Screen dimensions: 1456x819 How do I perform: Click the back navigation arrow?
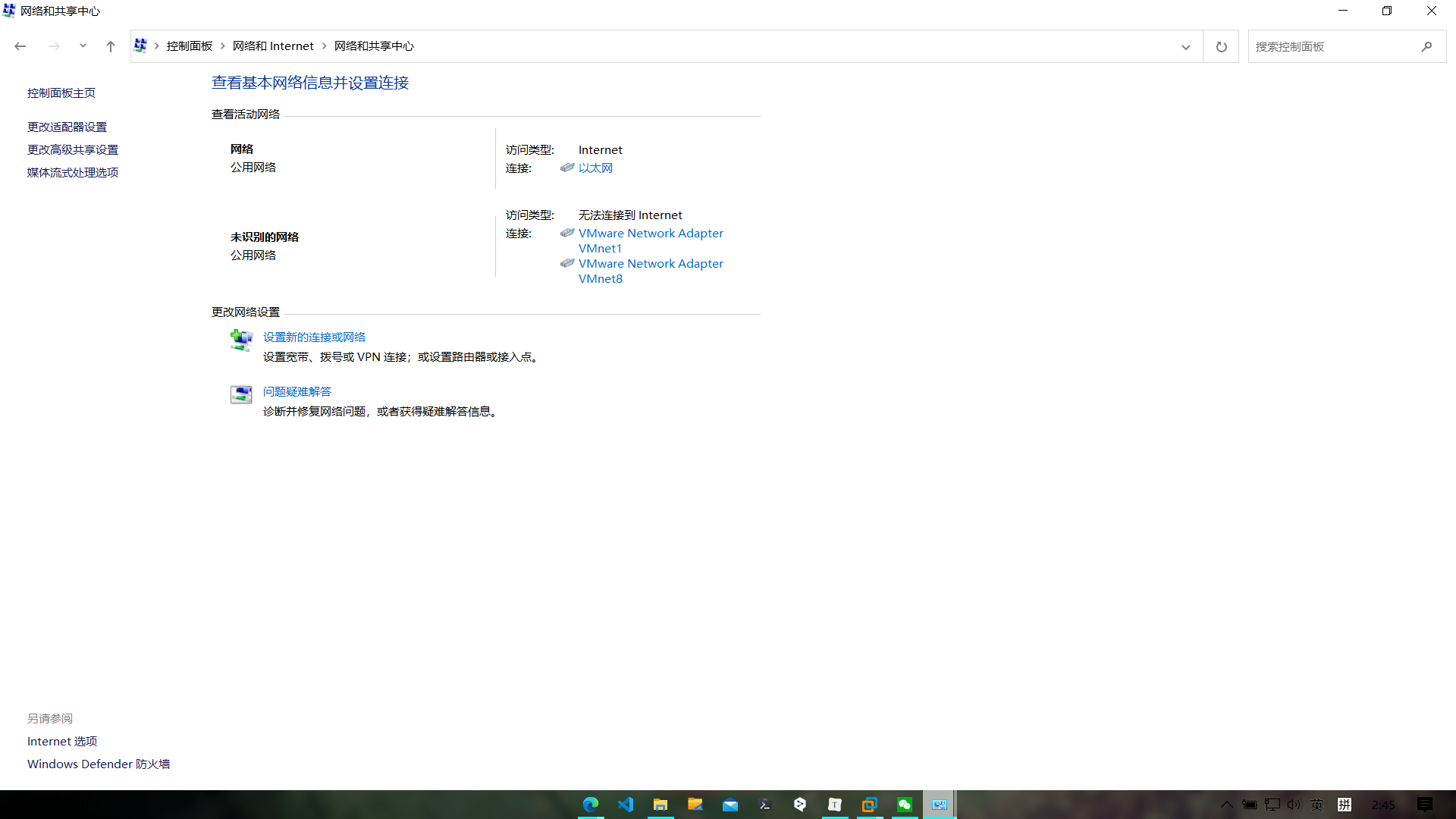tap(20, 46)
